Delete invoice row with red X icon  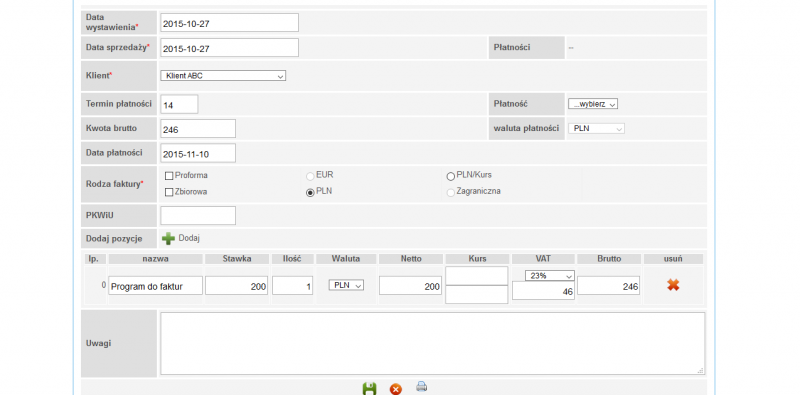[x=673, y=285]
